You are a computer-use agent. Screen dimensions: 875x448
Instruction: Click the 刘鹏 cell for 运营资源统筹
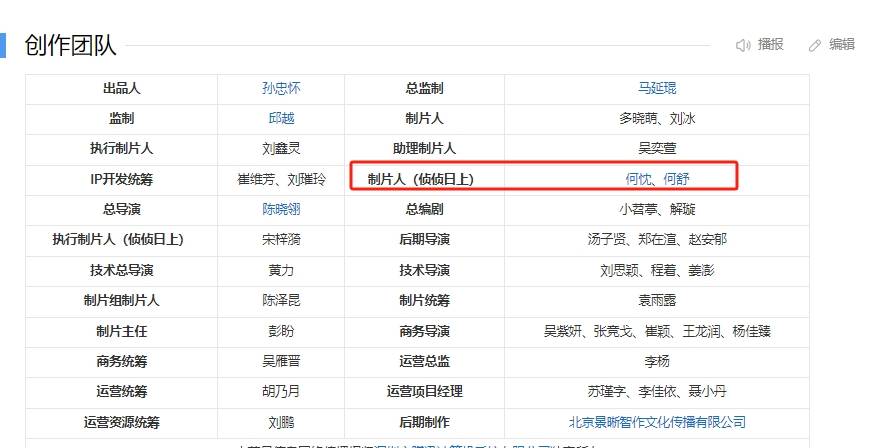(281, 422)
